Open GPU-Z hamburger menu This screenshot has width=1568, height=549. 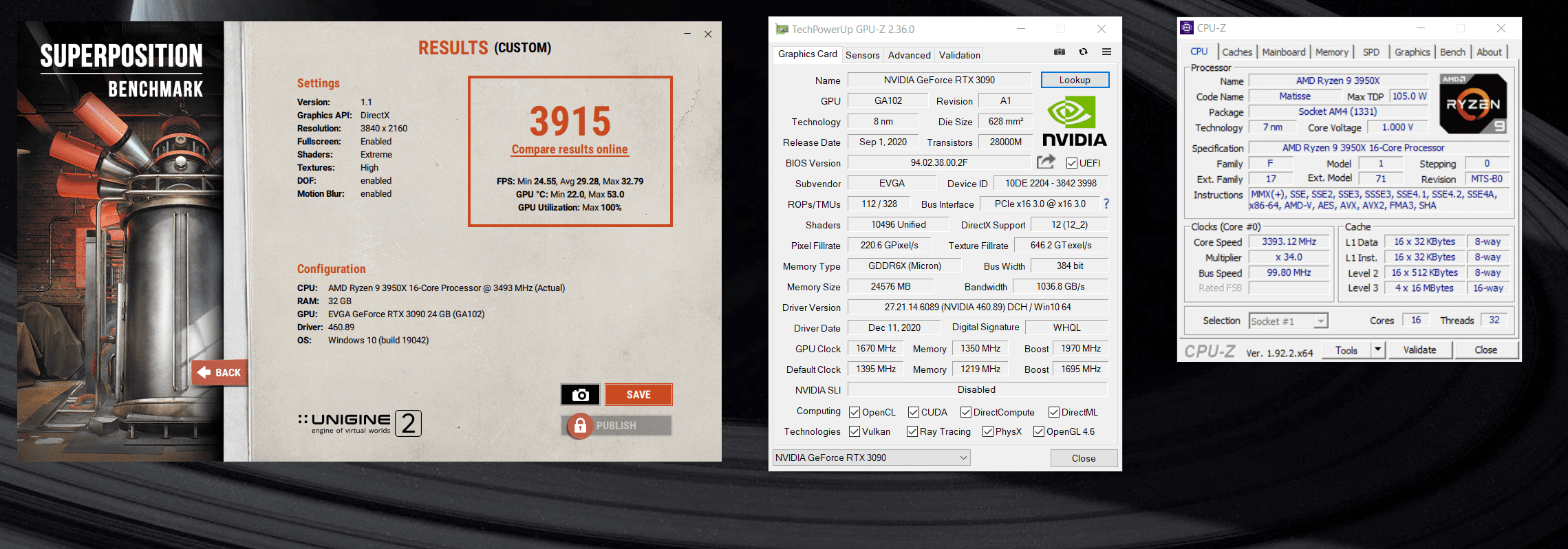click(1106, 52)
